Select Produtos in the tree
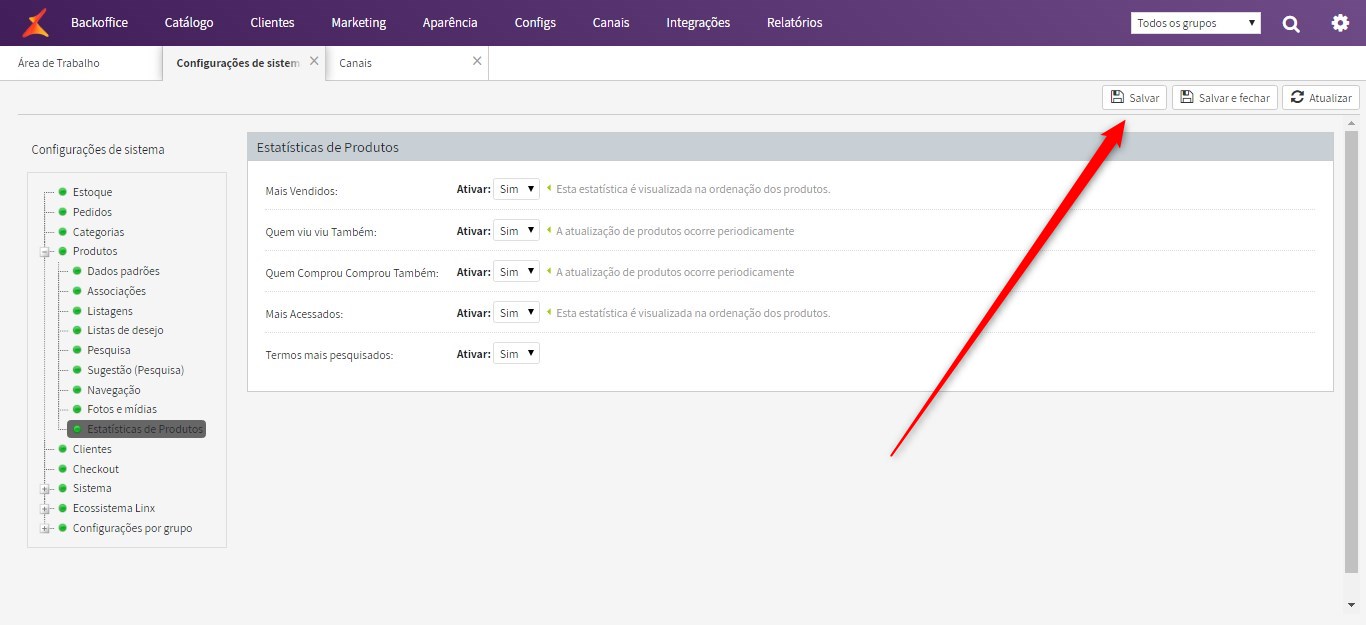Viewport: 1366px width, 625px height. tap(95, 252)
